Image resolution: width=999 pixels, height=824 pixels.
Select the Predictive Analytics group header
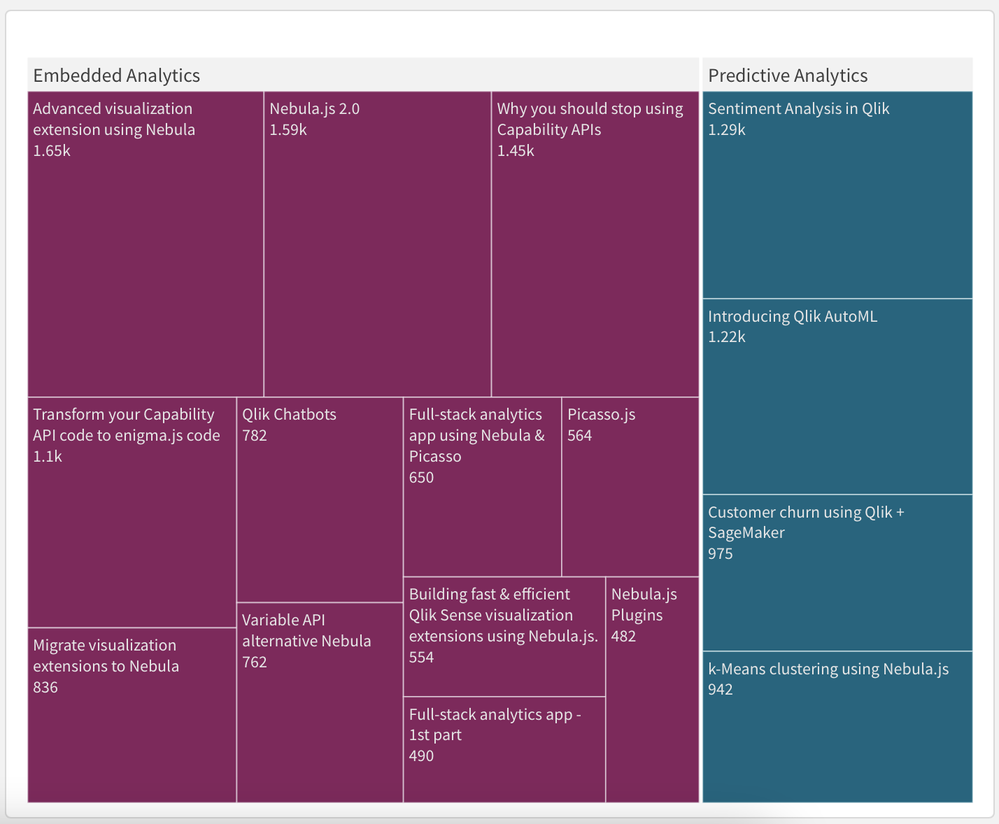tap(837, 75)
